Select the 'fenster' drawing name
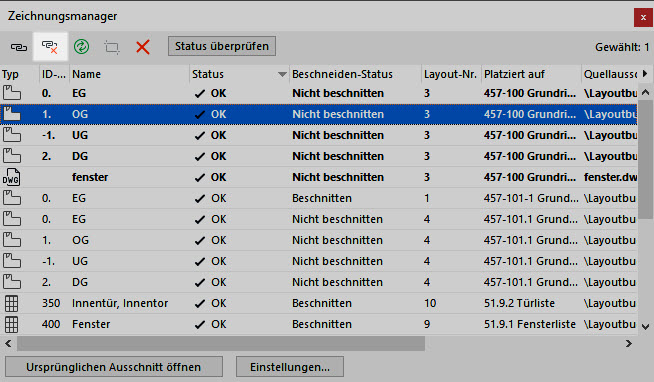This screenshot has height=382, width=654. (90, 177)
